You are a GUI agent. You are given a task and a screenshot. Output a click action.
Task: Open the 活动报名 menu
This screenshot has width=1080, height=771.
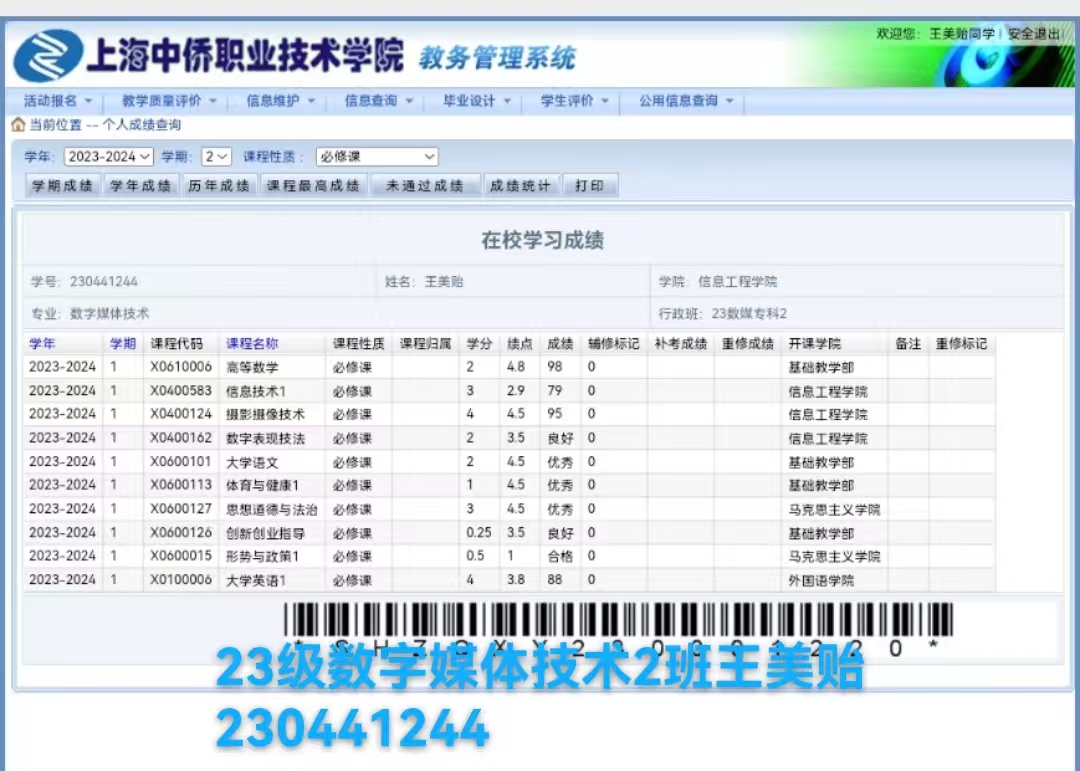(x=57, y=101)
